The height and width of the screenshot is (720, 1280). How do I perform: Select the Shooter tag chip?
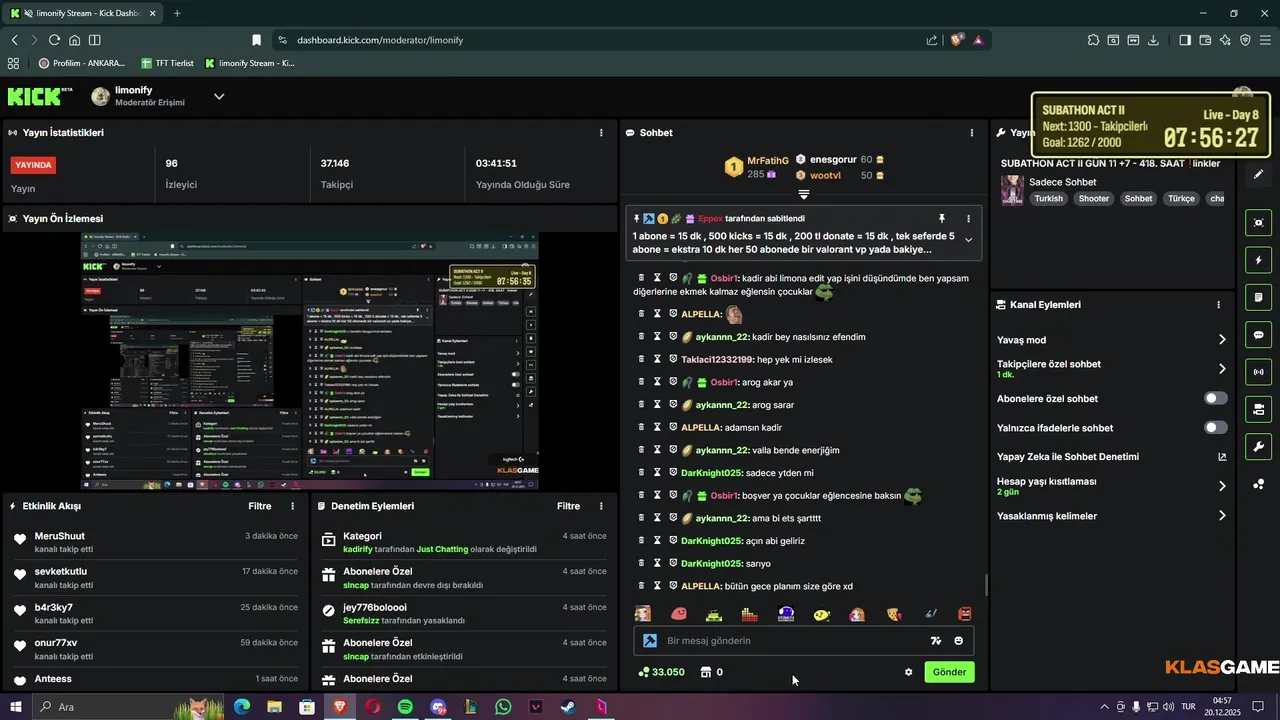[x=1093, y=198]
